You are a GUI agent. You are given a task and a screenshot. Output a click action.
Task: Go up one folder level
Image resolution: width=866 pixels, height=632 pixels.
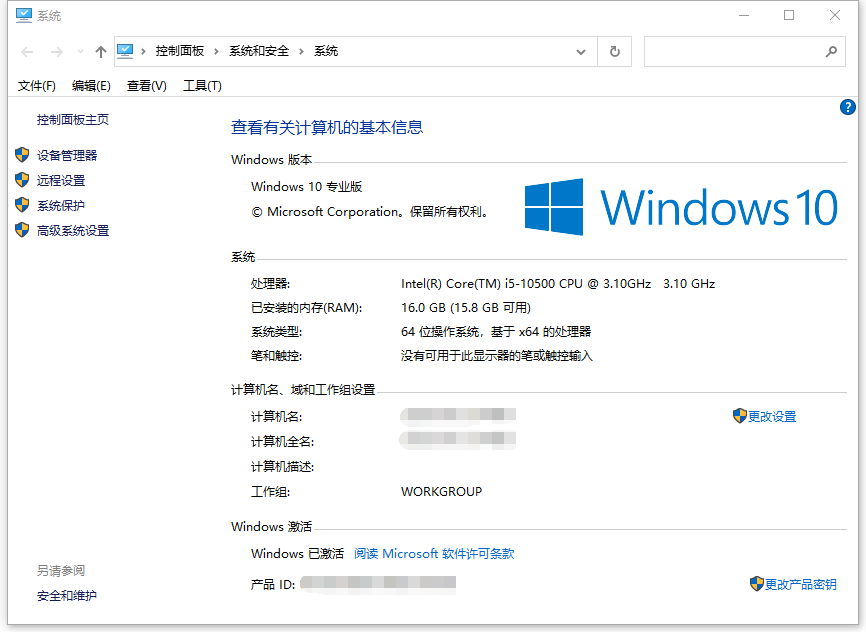click(101, 52)
